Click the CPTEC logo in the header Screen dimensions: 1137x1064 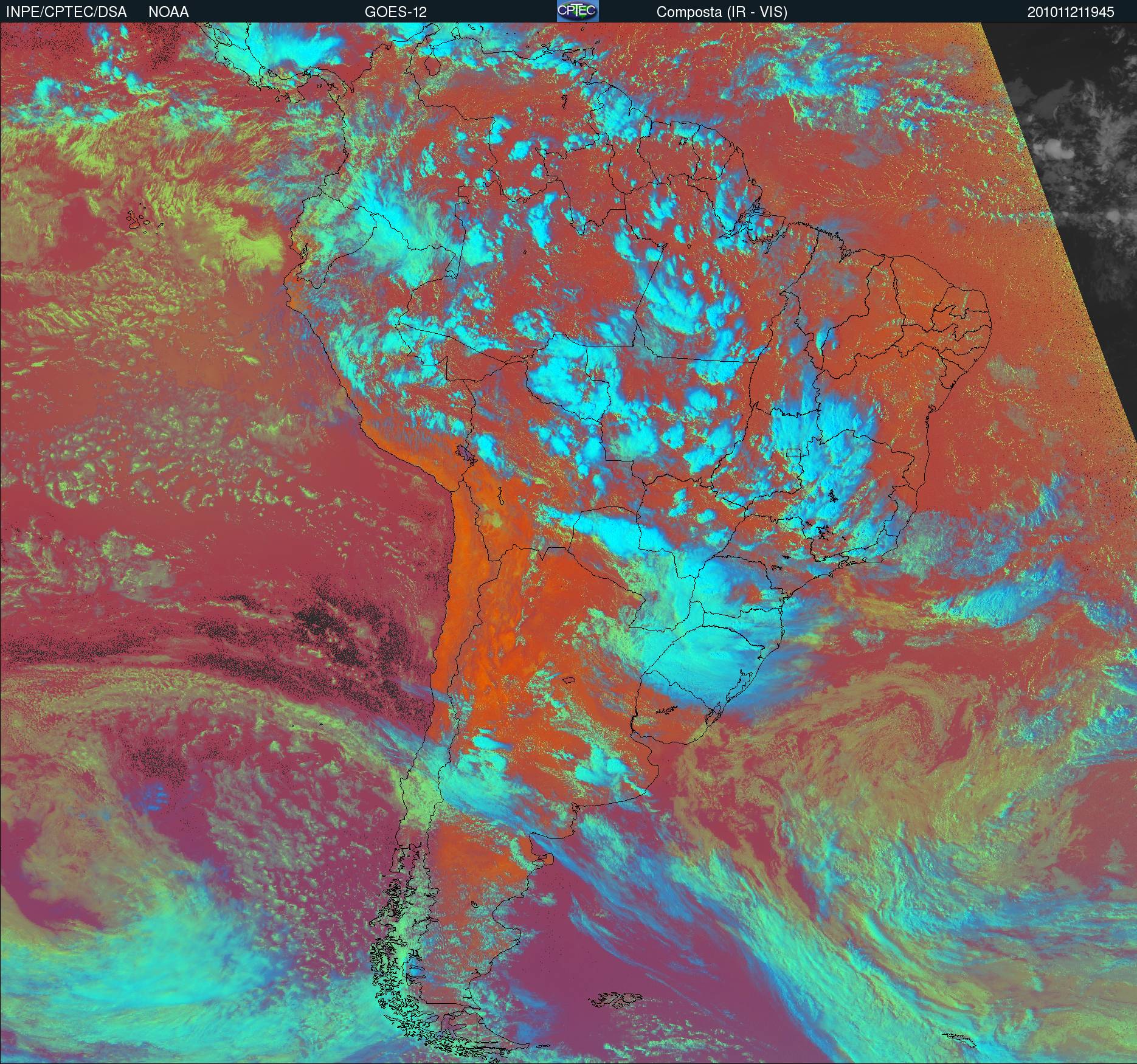point(578,11)
